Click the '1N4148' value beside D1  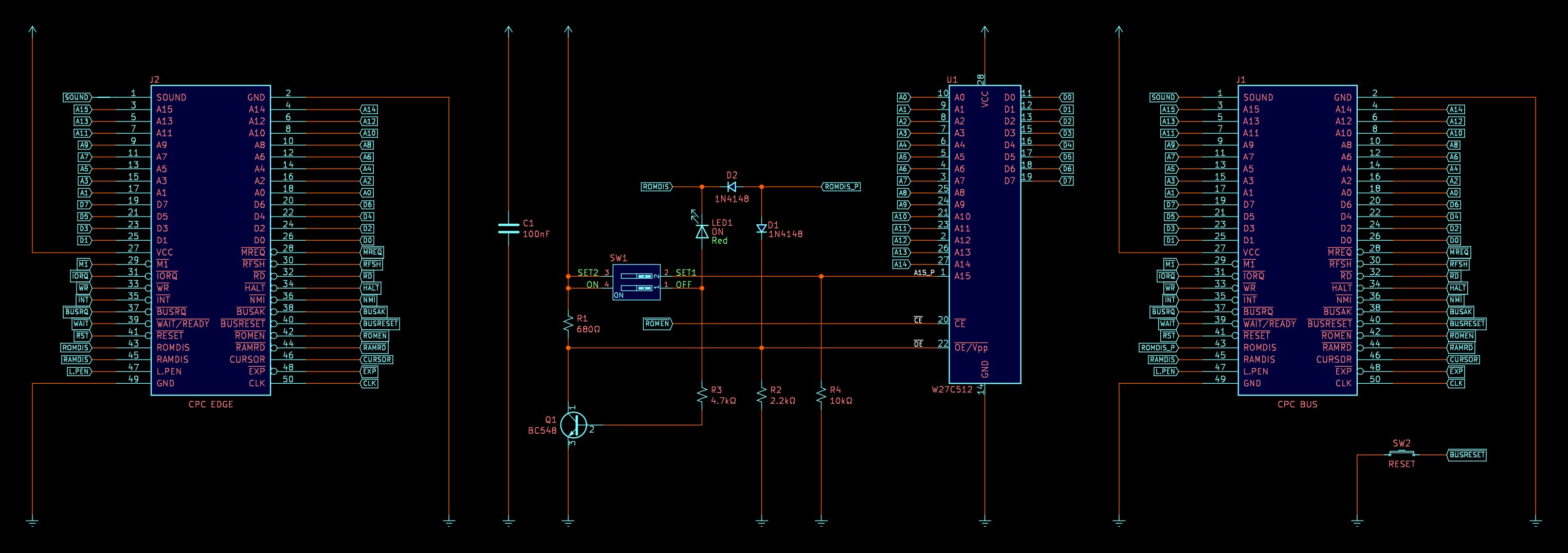pos(785,234)
